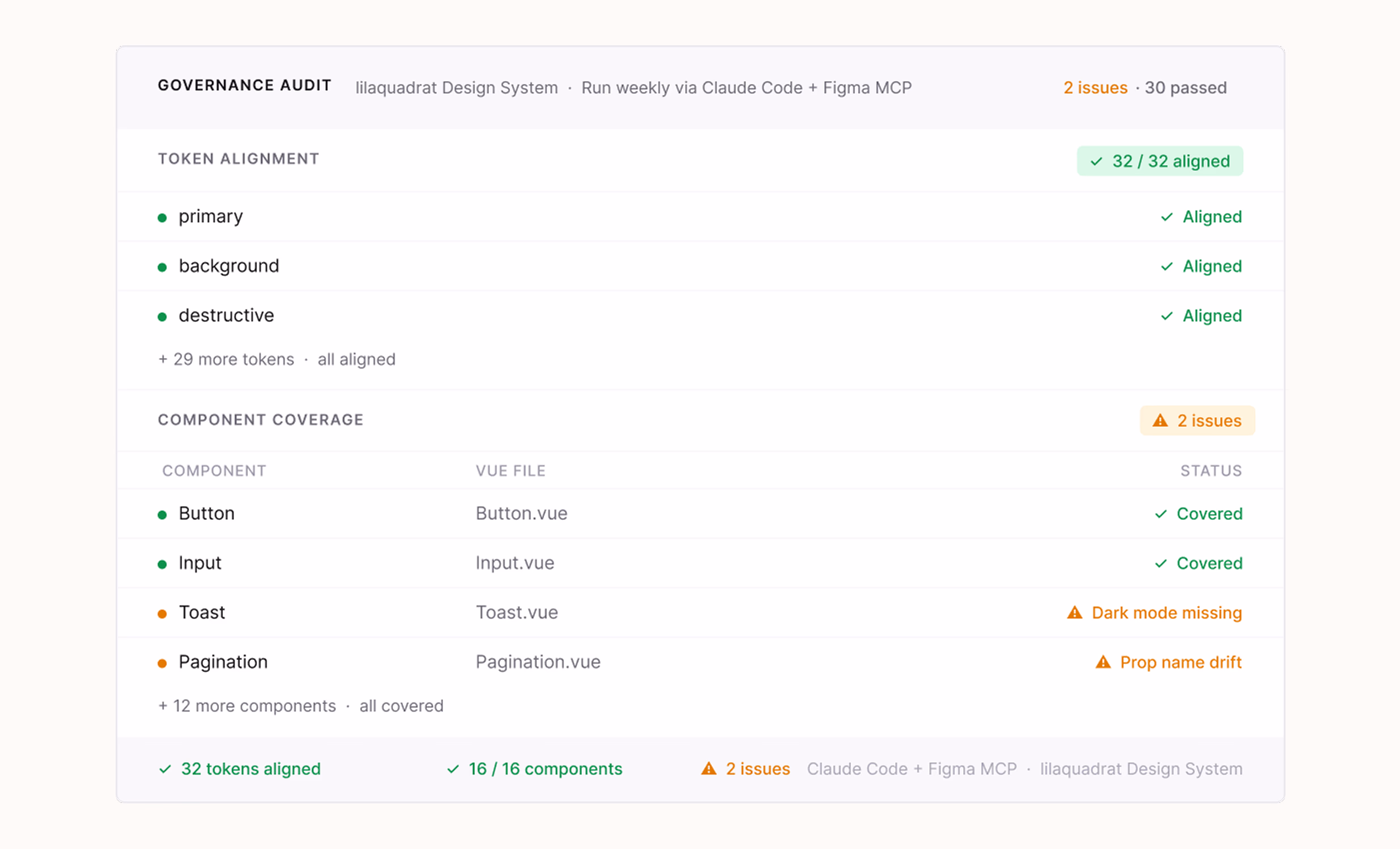Image resolution: width=1400 pixels, height=849 pixels.
Task: Select the 30 passed count in the header
Action: 1186,87
